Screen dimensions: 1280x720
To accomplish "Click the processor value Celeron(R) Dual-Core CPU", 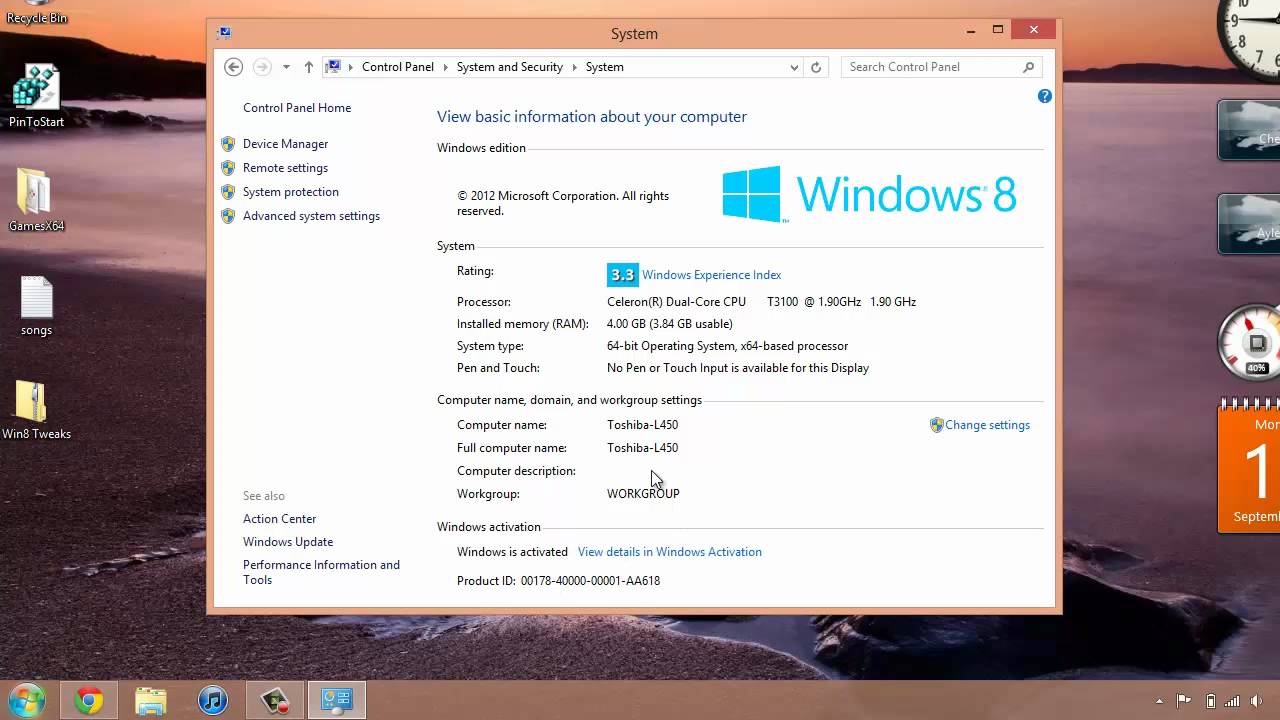I will pyautogui.click(x=676, y=302).
